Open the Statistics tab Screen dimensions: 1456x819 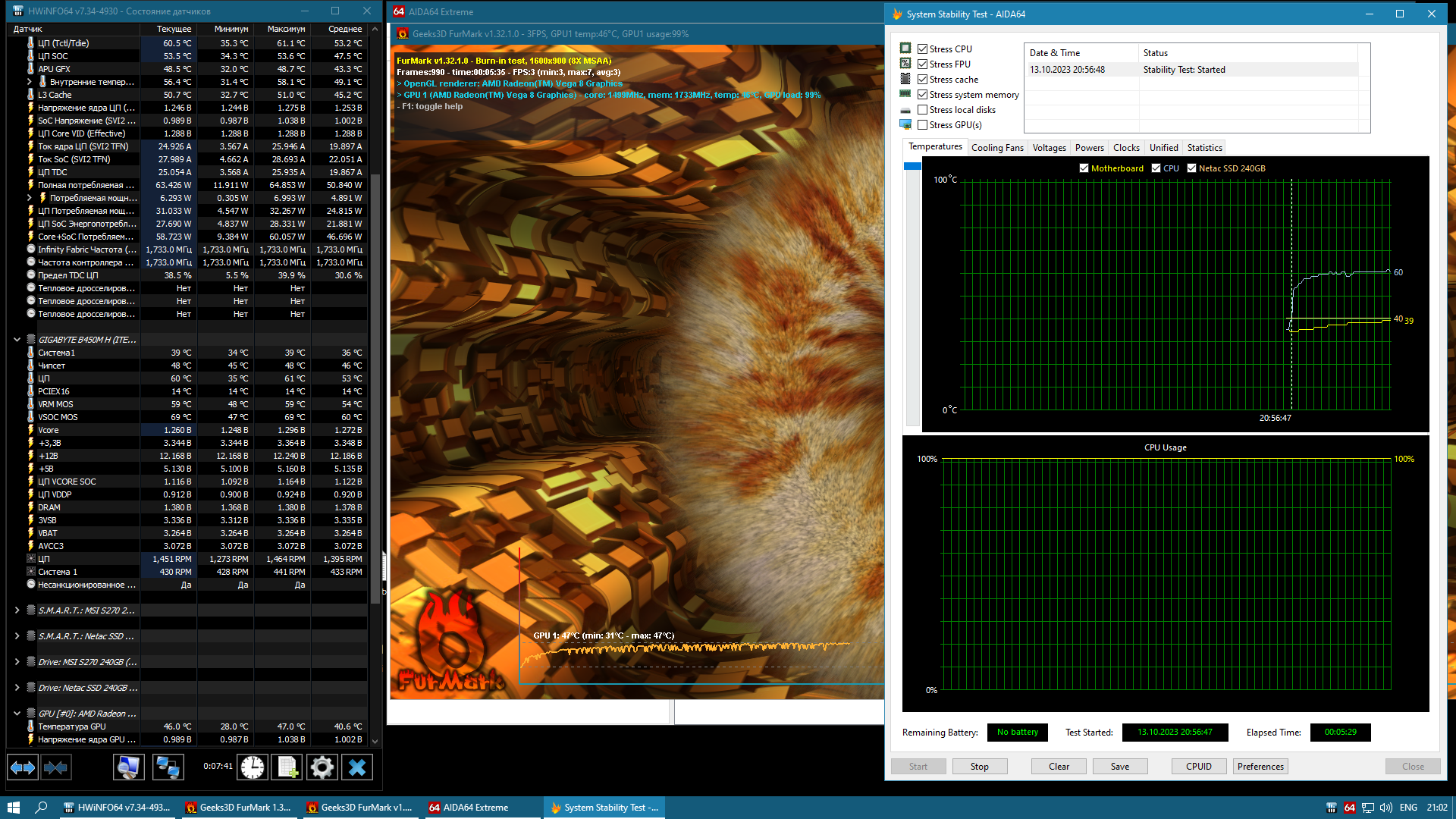coord(1204,148)
